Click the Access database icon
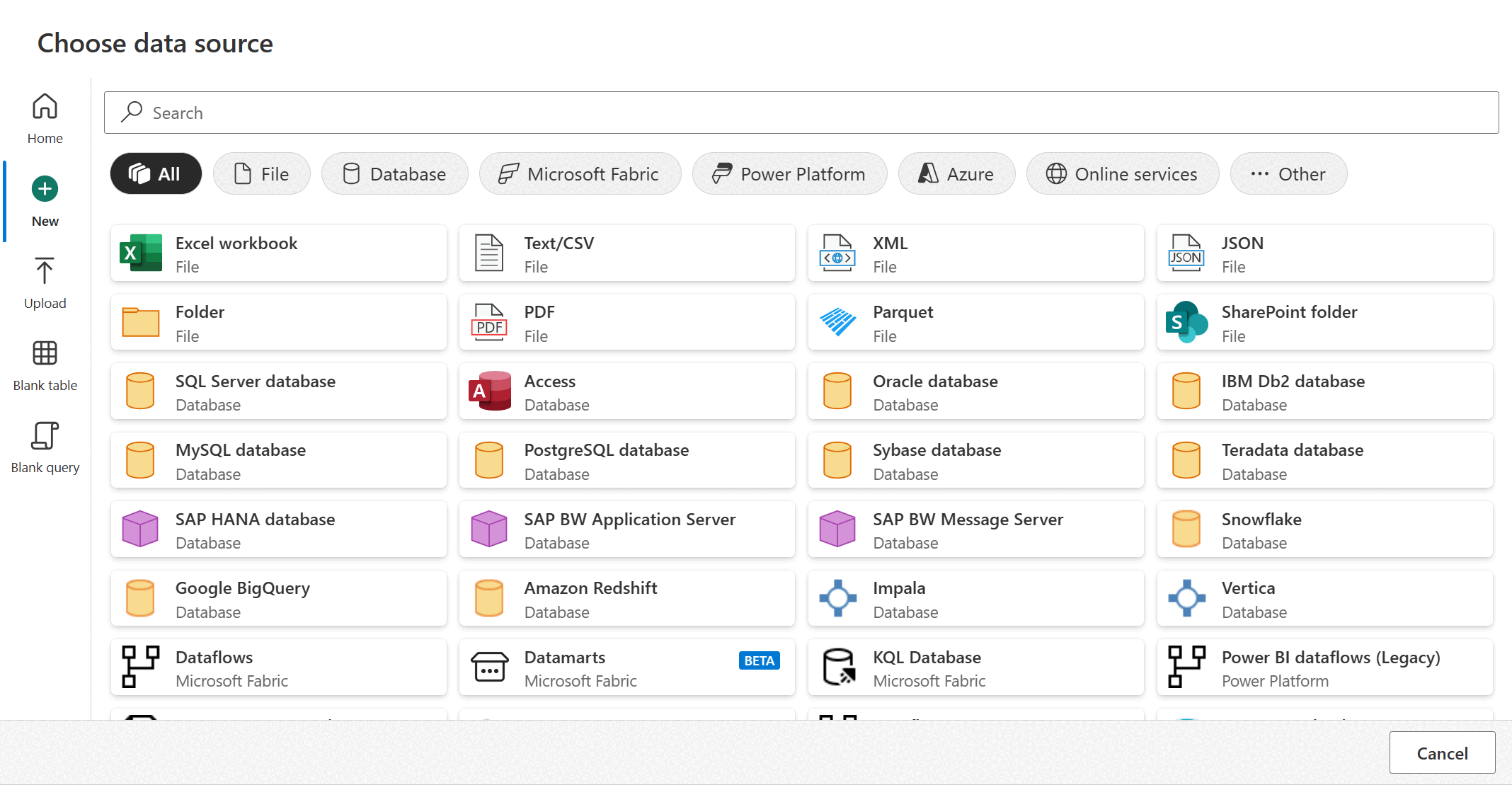 [x=488, y=391]
